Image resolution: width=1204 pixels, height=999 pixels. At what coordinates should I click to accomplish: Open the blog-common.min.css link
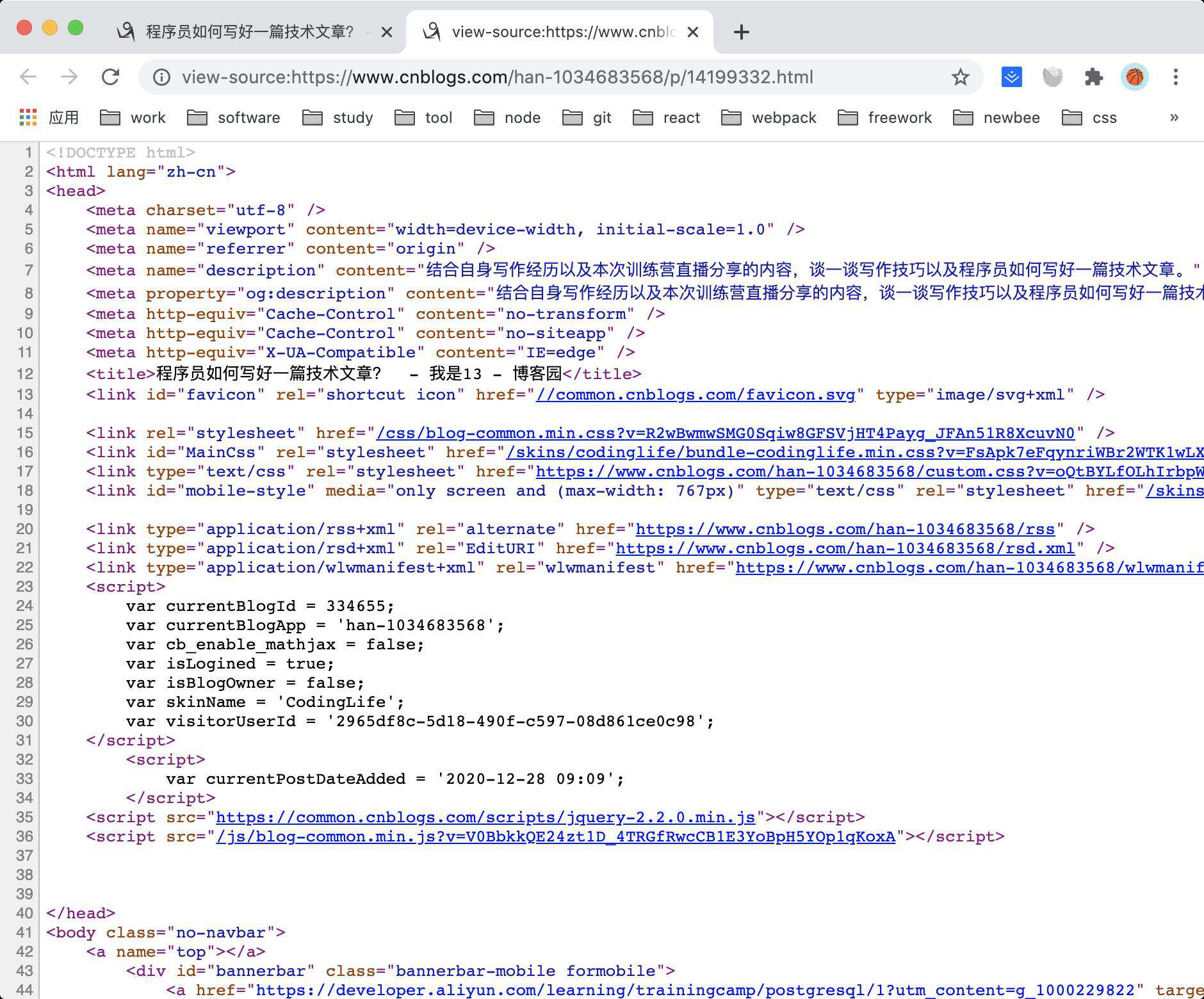(726, 433)
